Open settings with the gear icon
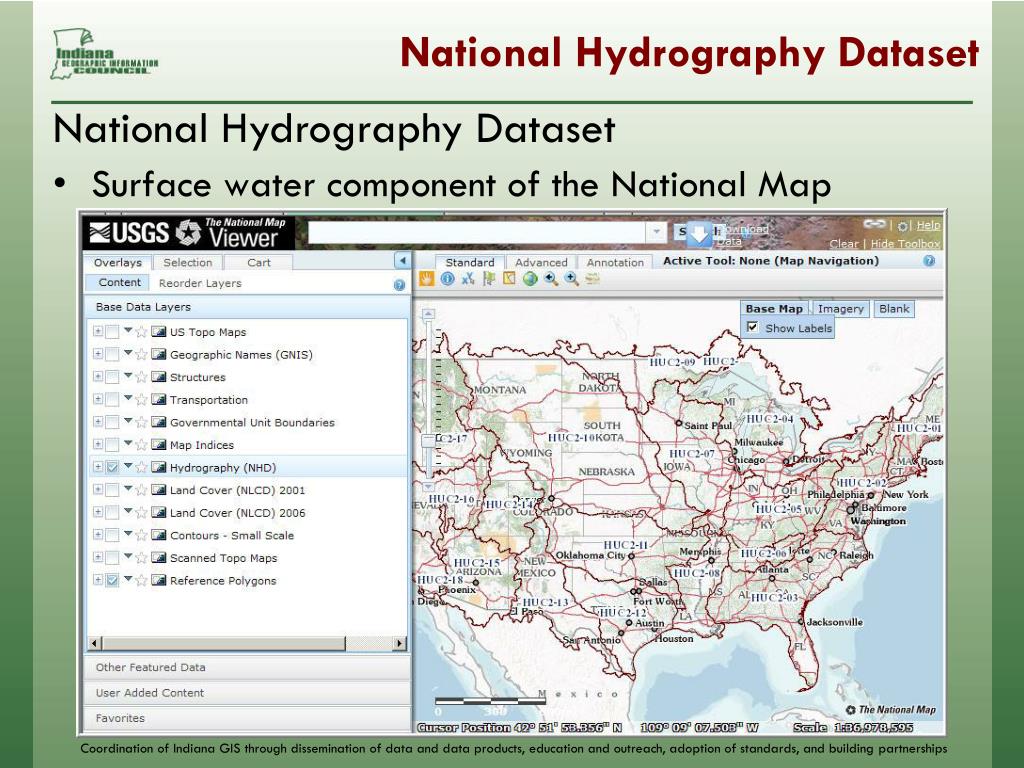This screenshot has width=1024, height=768. pos(902,226)
